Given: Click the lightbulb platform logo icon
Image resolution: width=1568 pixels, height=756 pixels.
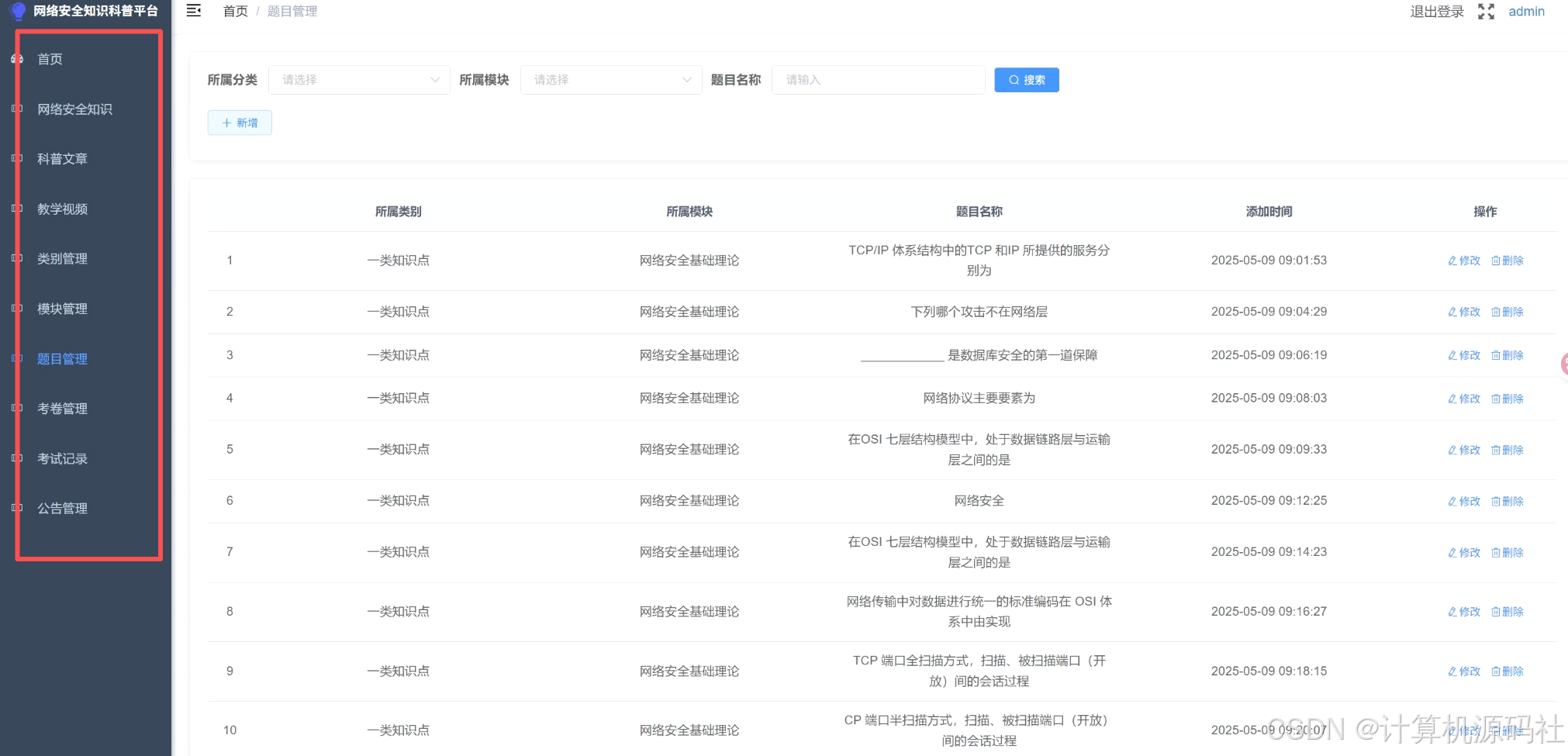Looking at the screenshot, I should click(x=16, y=11).
